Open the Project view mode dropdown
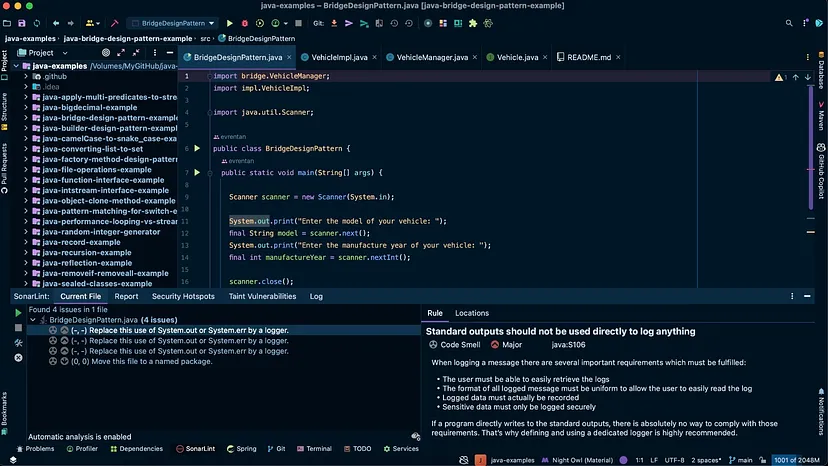Image resolution: width=828 pixels, height=466 pixels. coord(65,53)
